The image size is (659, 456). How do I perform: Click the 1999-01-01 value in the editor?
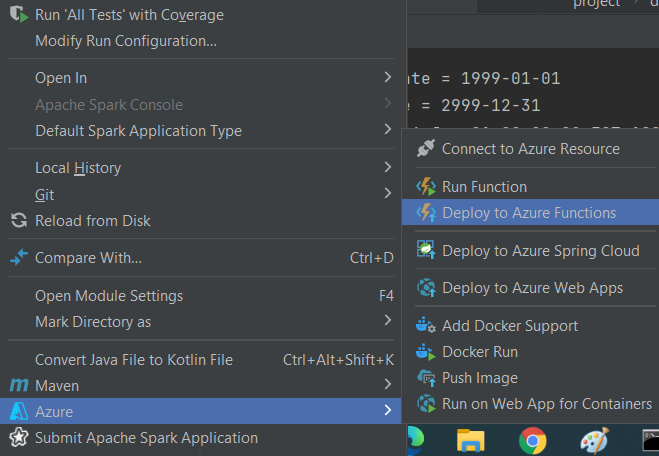click(511, 78)
